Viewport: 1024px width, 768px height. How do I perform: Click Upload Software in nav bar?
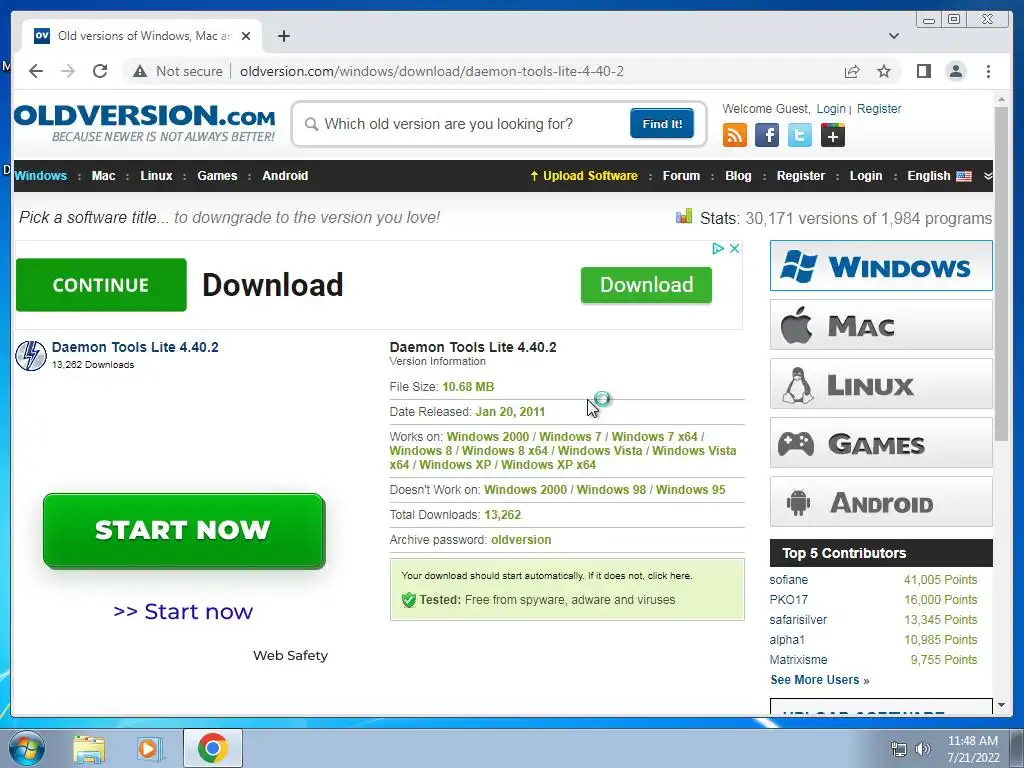pyautogui.click(x=584, y=176)
